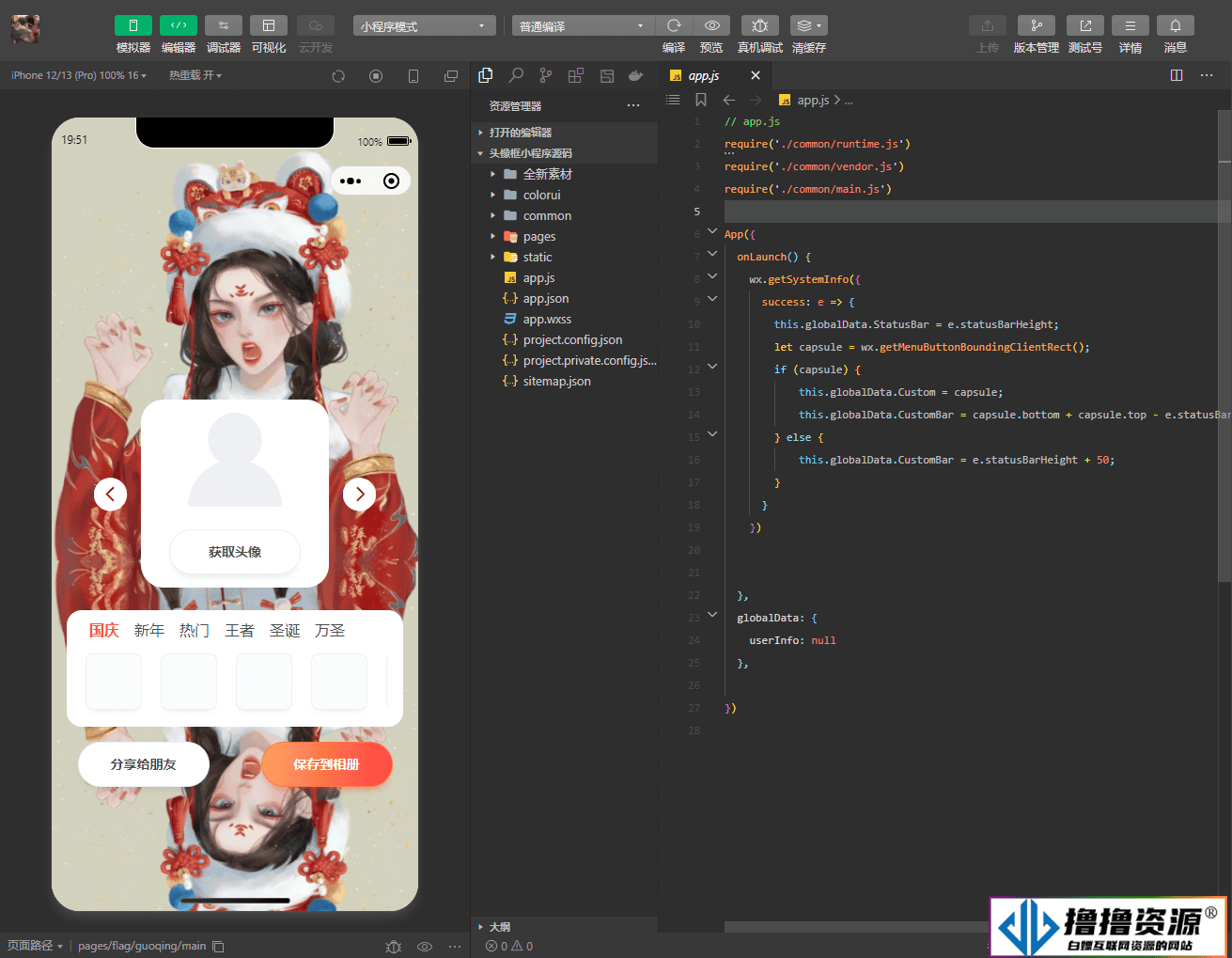The image size is (1232, 958).
Task: Toggle the 调试器 debugger panel
Action: click(x=224, y=25)
